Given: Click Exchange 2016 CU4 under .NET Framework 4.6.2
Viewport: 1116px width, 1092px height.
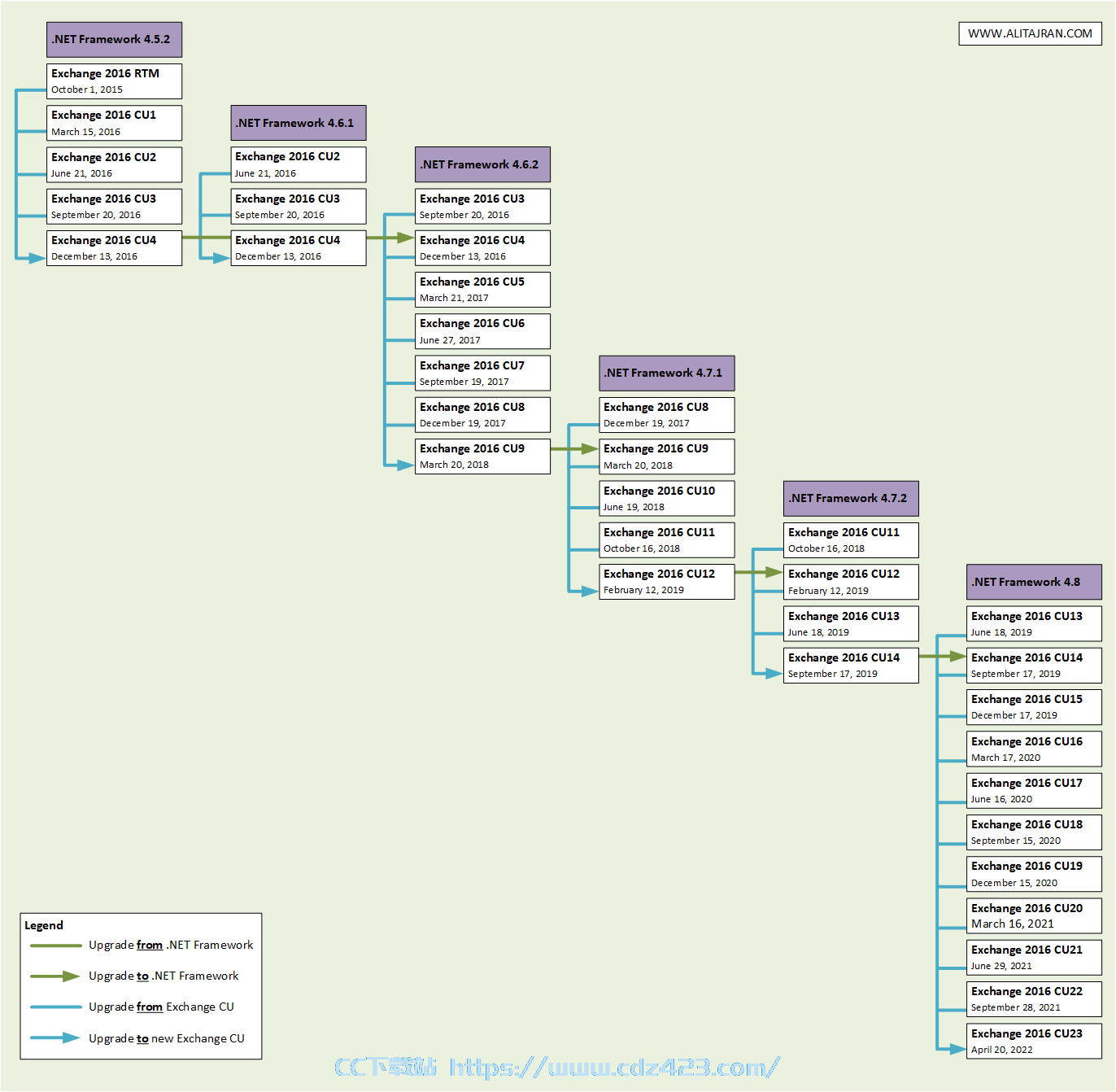Looking at the screenshot, I should click(x=482, y=248).
